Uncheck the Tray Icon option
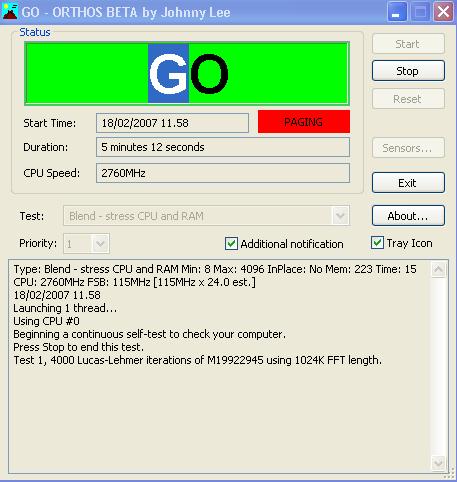Image resolution: width=457 pixels, height=482 pixels. [x=377, y=243]
